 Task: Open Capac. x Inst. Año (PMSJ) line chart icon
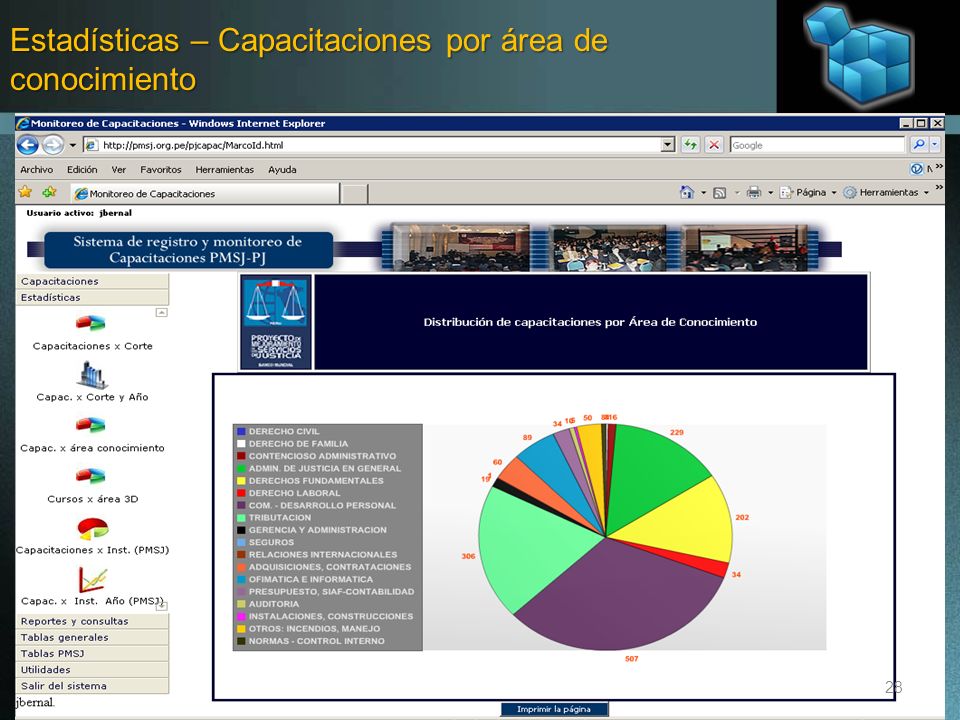(x=93, y=580)
